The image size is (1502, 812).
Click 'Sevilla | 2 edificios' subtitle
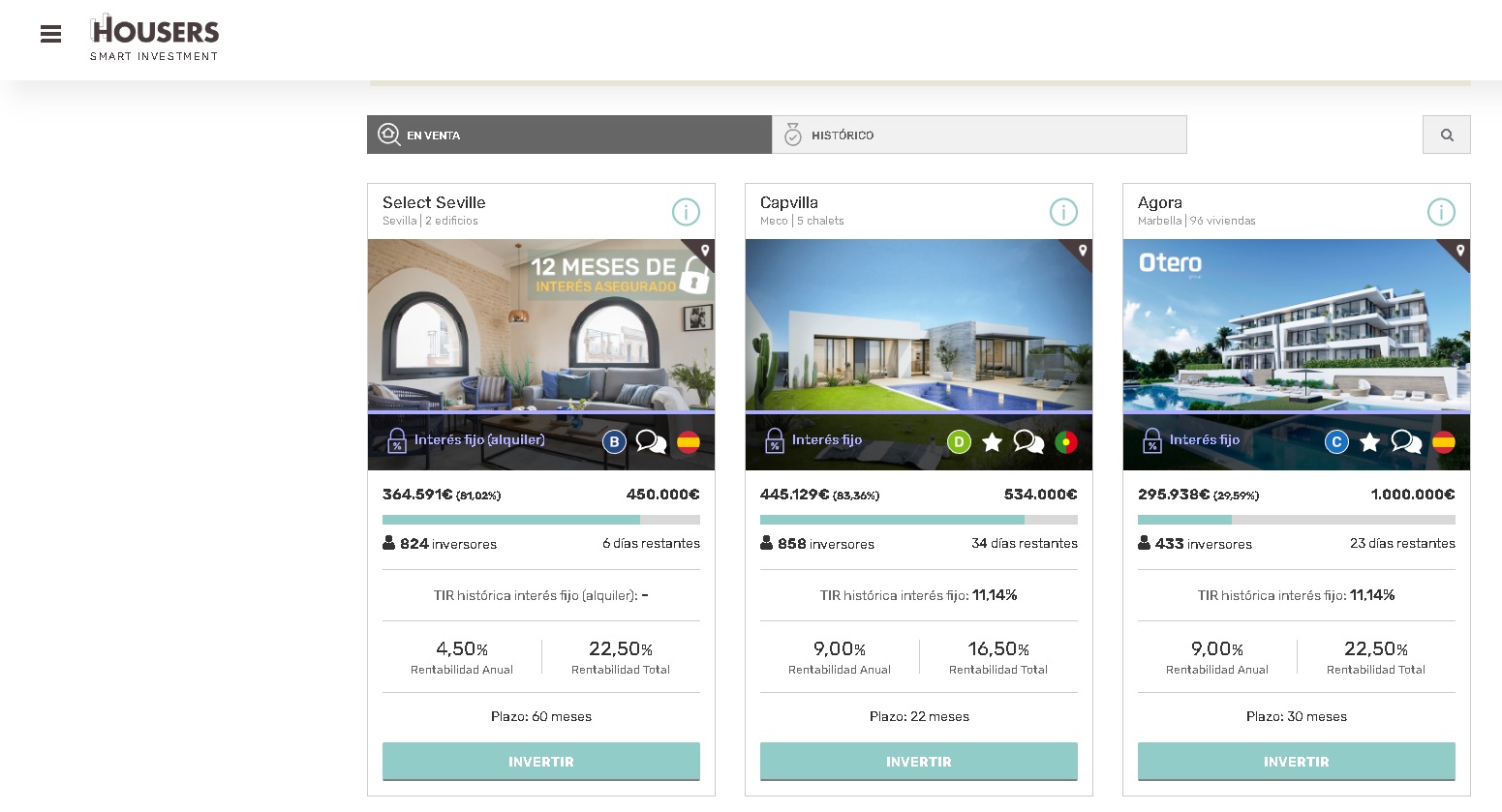tap(430, 221)
